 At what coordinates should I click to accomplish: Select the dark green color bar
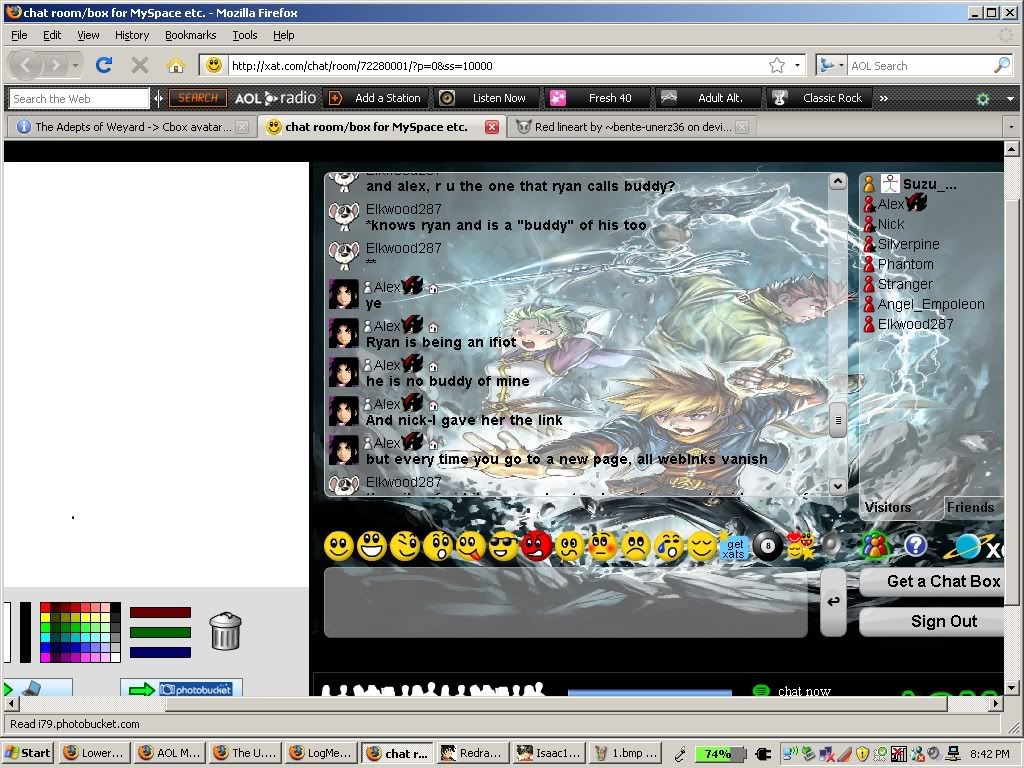point(160,632)
